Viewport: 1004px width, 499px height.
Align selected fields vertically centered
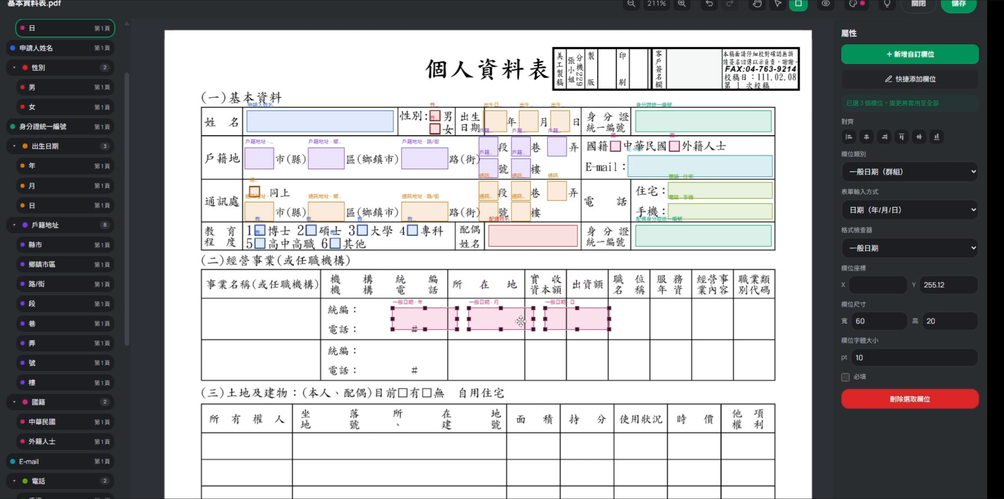919,136
